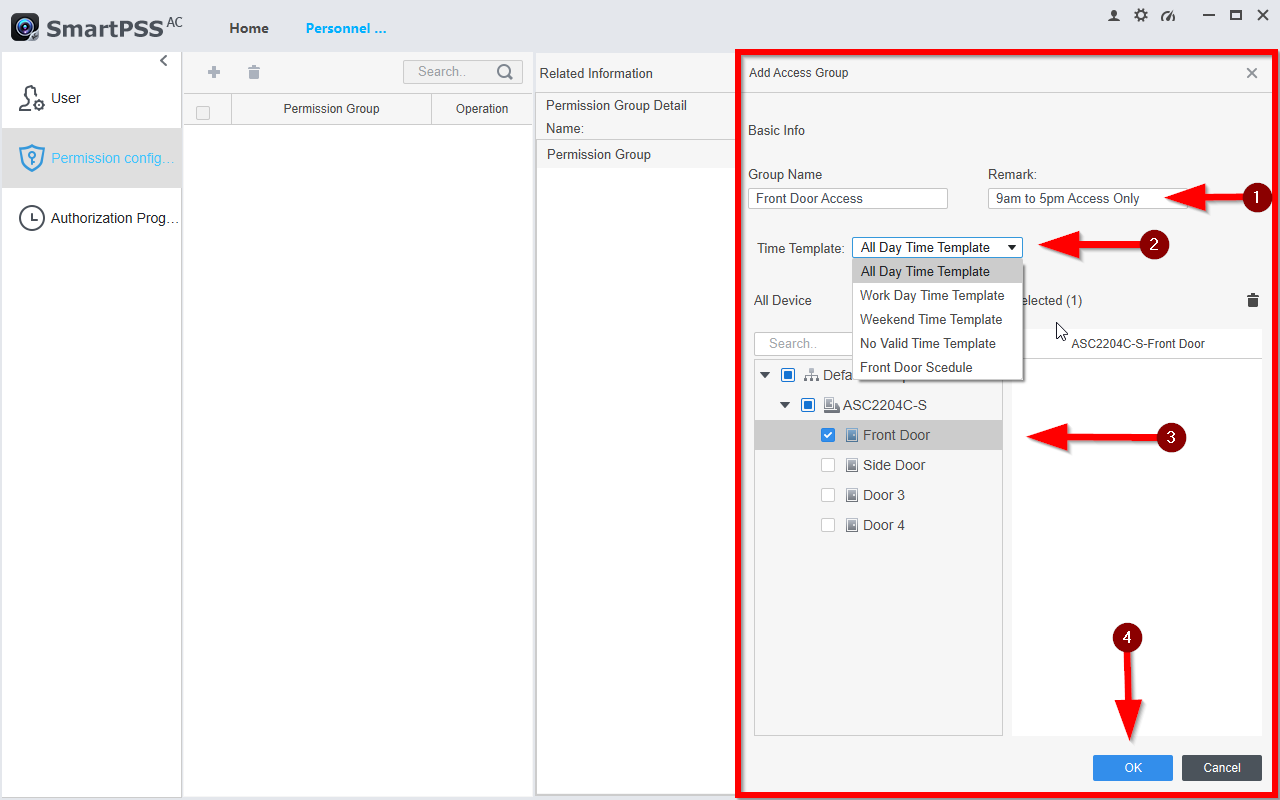Collapse the default group tree node
Image resolution: width=1280 pixels, height=800 pixels.
pos(766,375)
